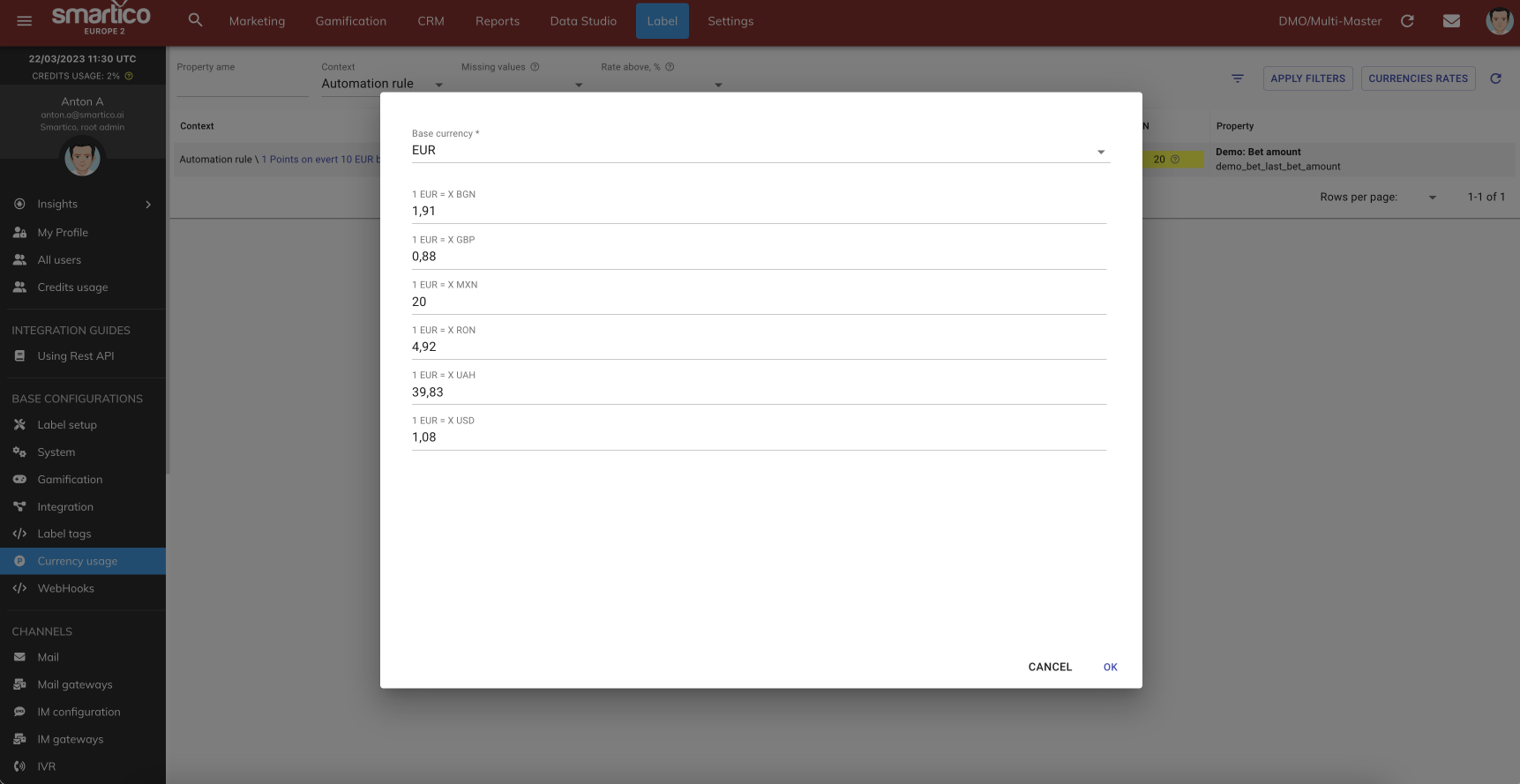Click the credits usage help icon
1520x784 pixels.
pyautogui.click(x=129, y=76)
